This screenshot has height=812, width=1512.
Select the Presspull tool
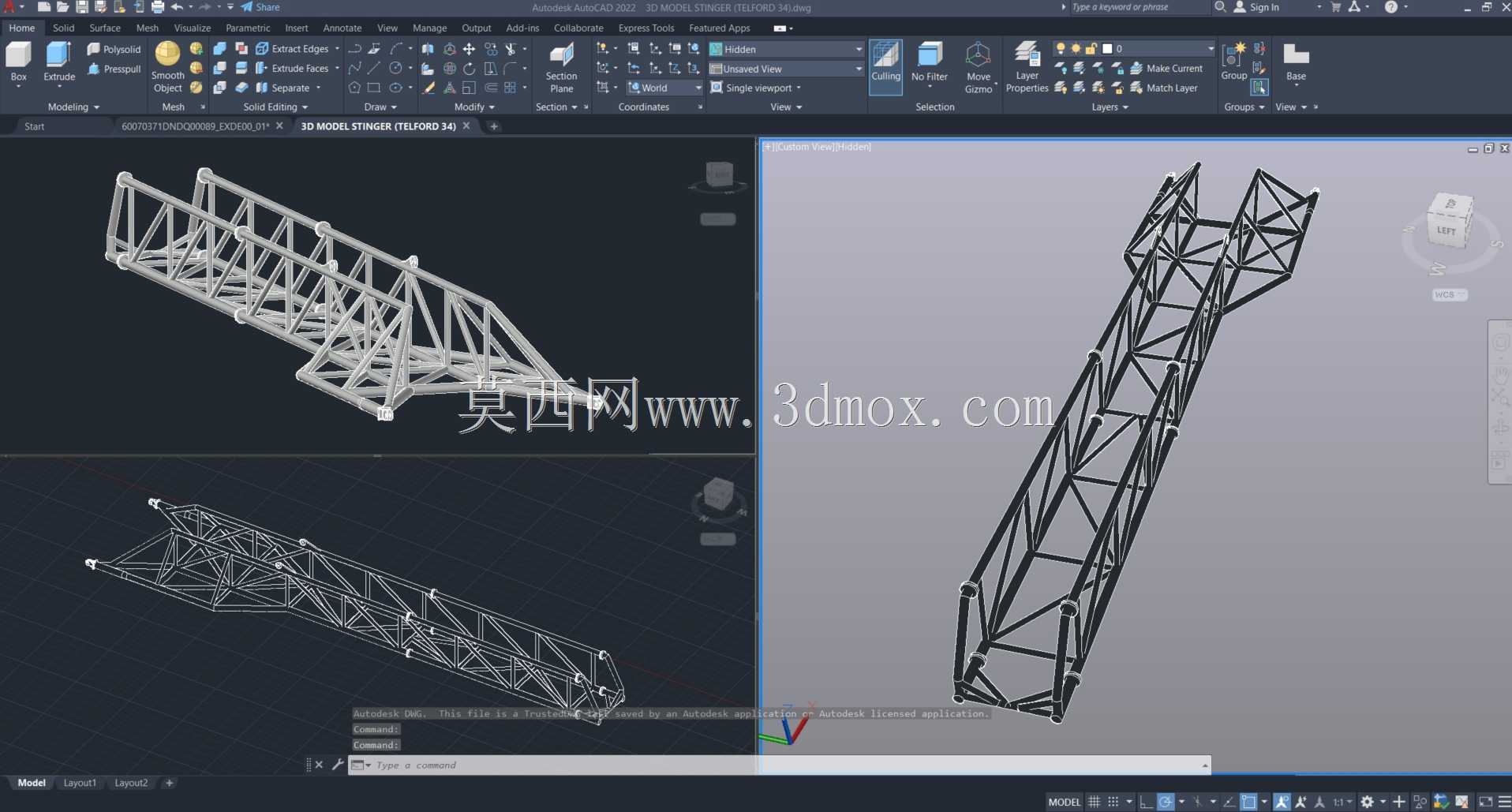click(x=114, y=69)
